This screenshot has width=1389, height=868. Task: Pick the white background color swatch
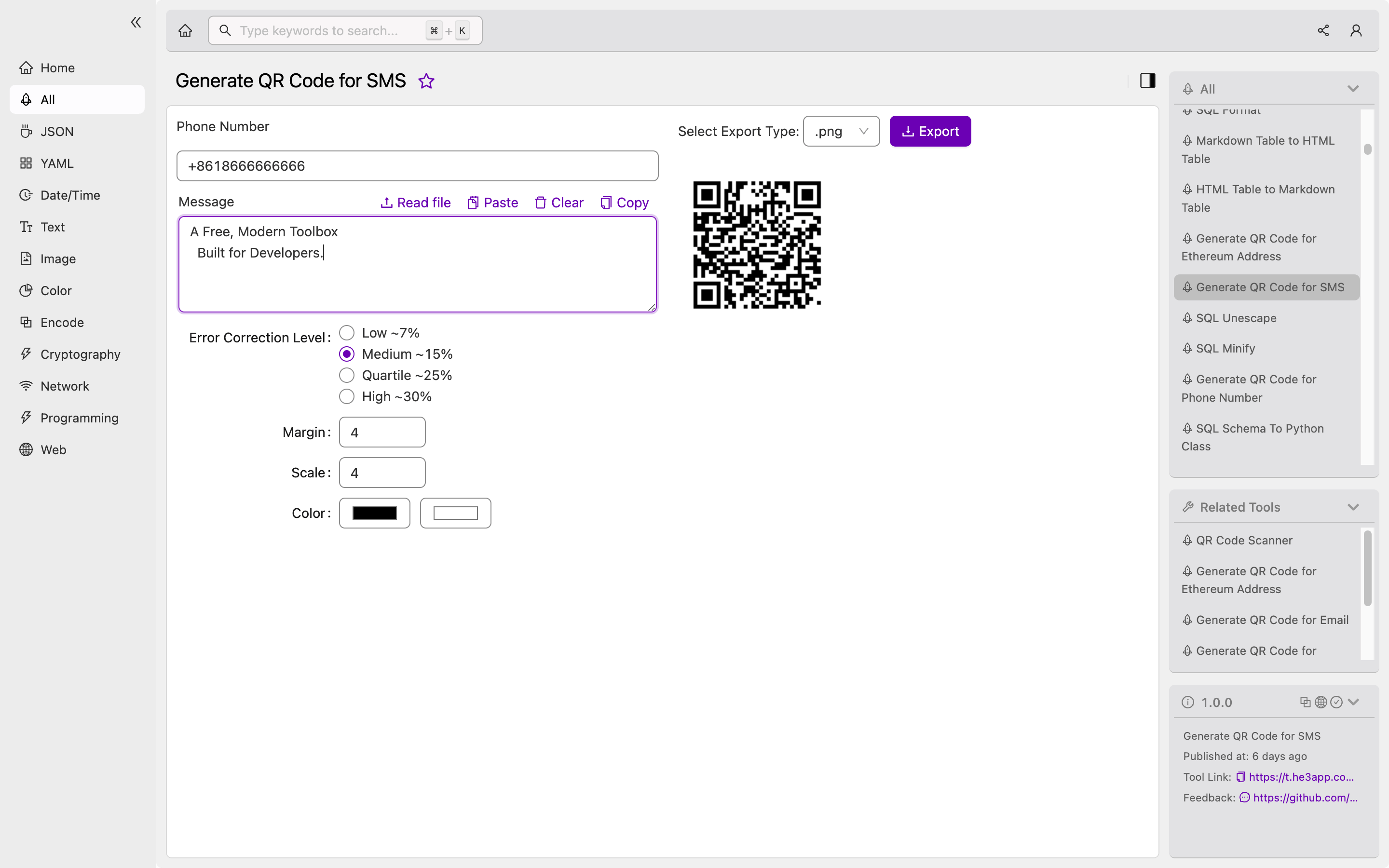pos(455,513)
